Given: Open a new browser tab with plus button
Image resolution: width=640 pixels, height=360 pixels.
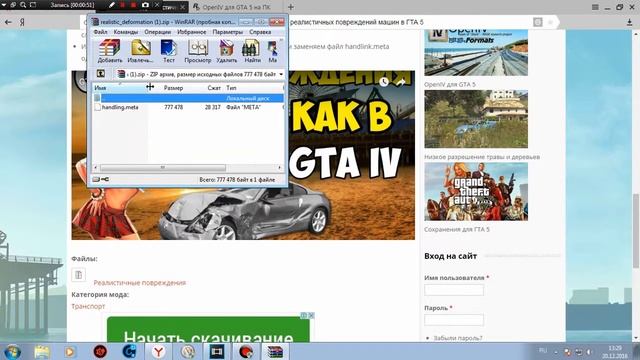Looking at the screenshot, I should 291,7.
